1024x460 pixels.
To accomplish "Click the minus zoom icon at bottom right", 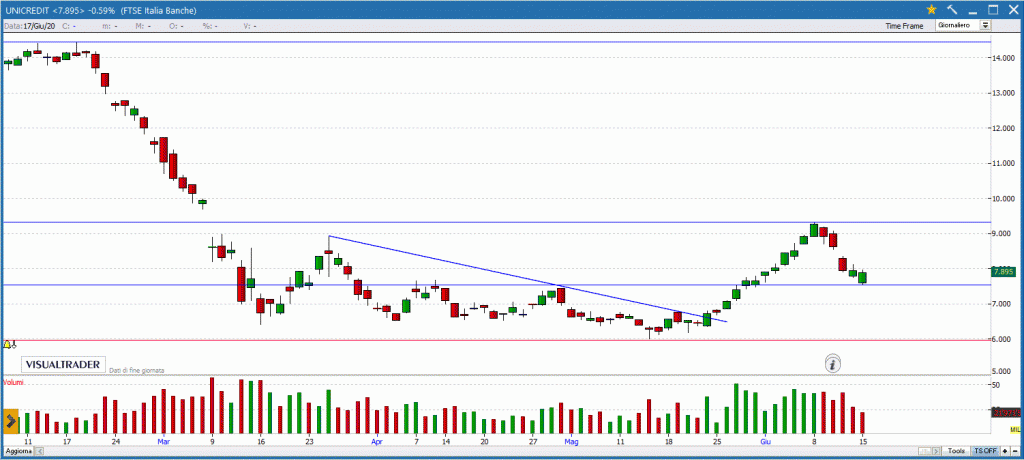I will pyautogui.click(x=1015, y=452).
